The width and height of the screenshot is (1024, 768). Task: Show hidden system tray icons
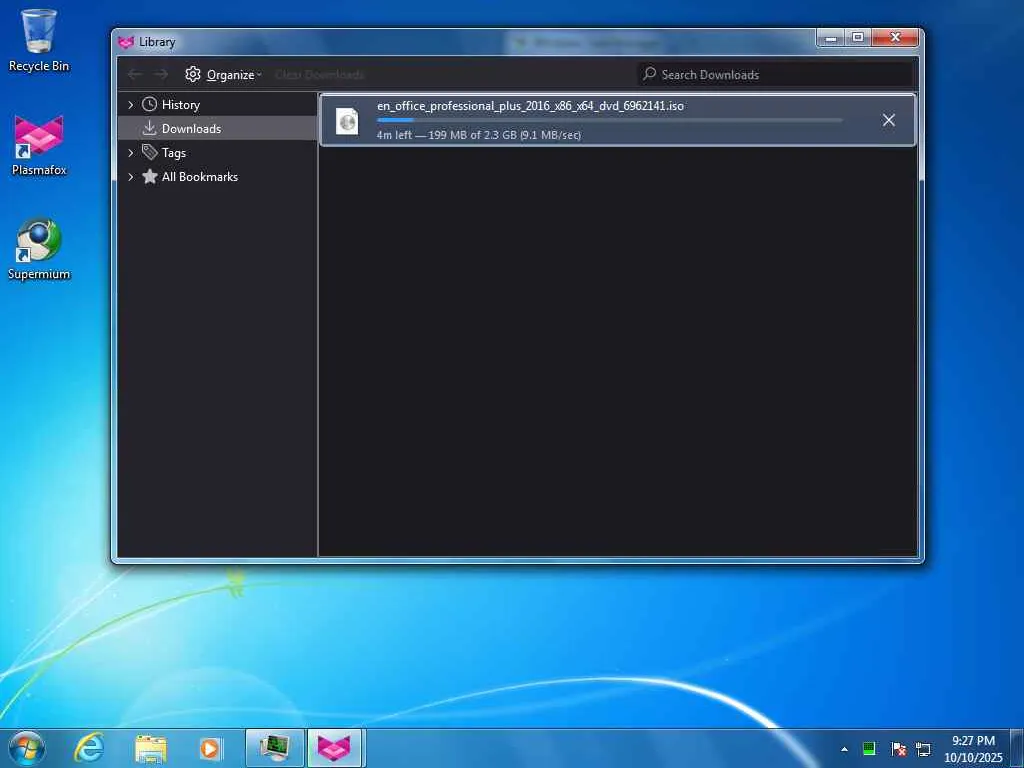point(844,749)
